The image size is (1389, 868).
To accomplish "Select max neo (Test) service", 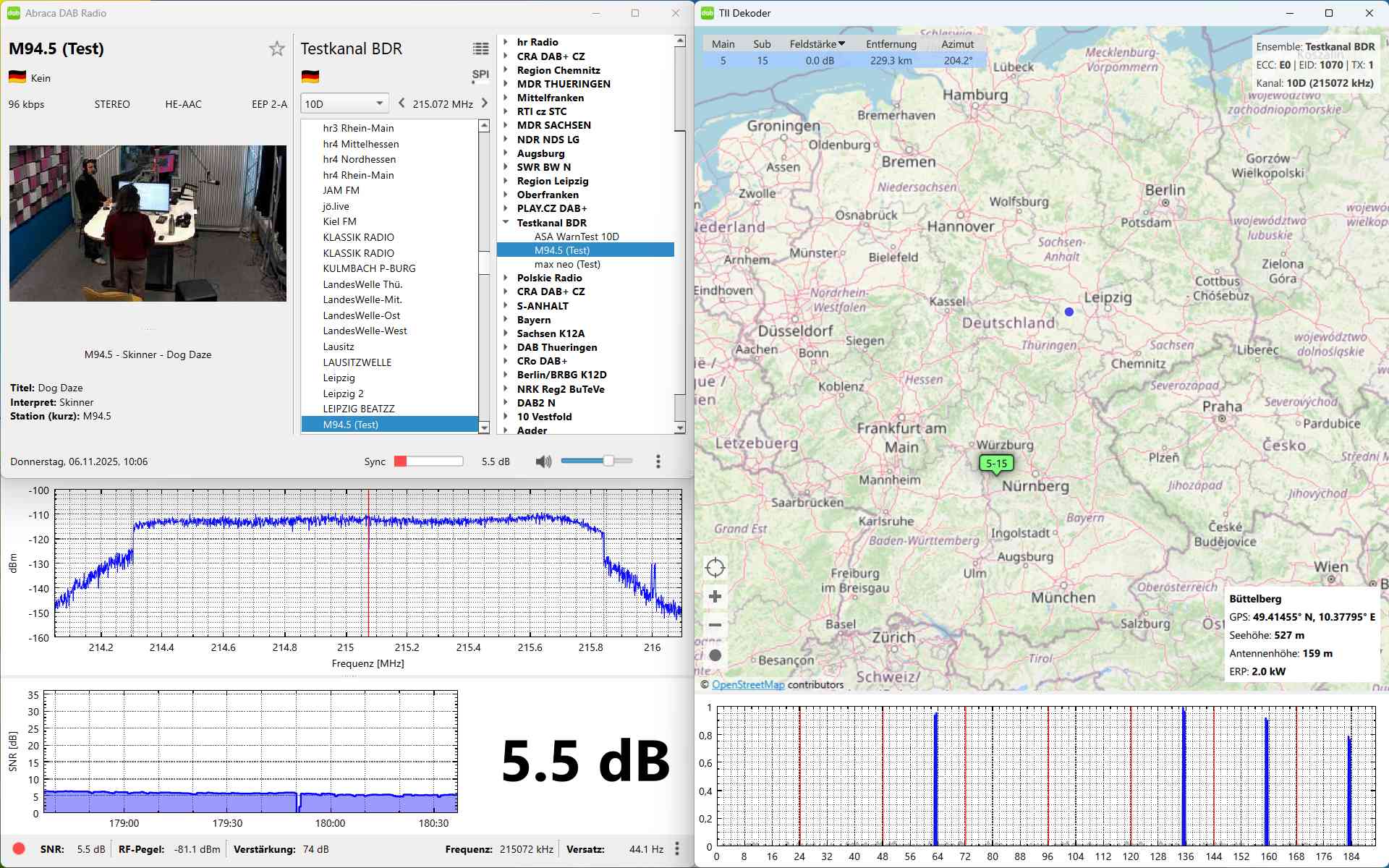I will tap(567, 264).
